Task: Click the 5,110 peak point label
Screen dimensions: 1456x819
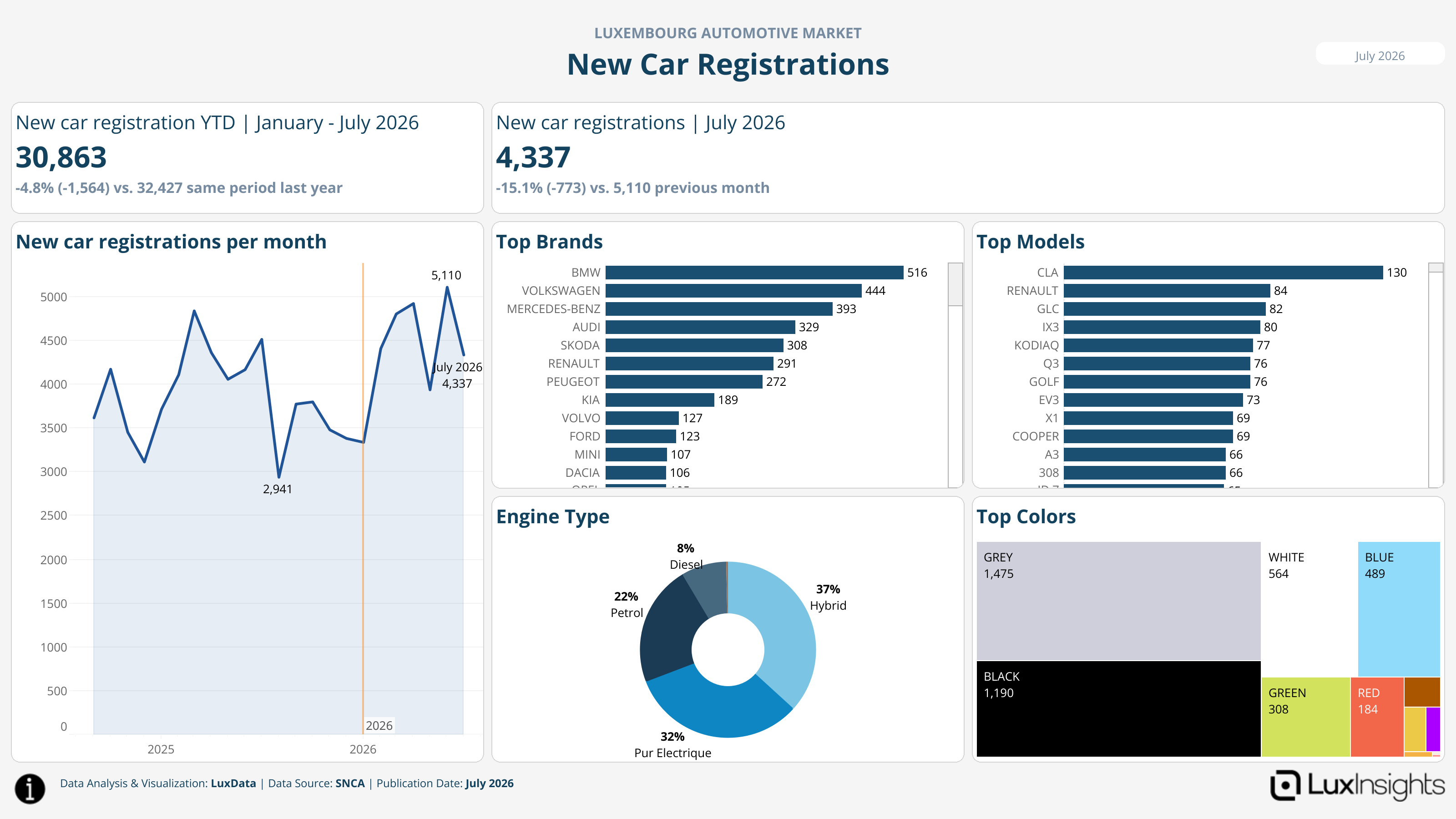Action: [446, 275]
